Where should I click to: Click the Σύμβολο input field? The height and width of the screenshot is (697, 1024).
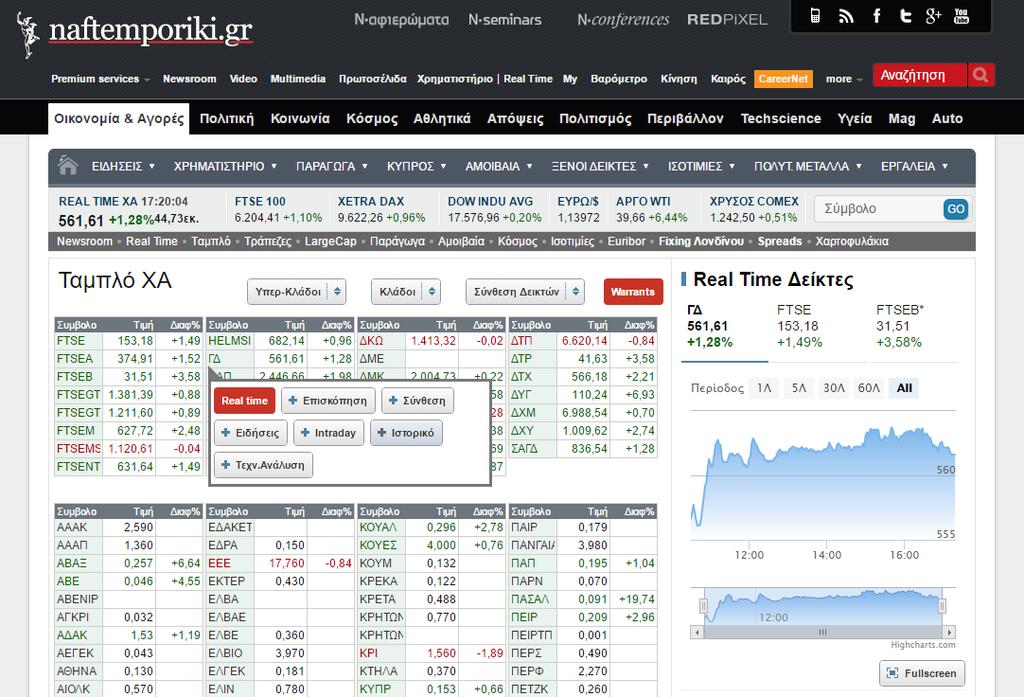click(x=880, y=209)
